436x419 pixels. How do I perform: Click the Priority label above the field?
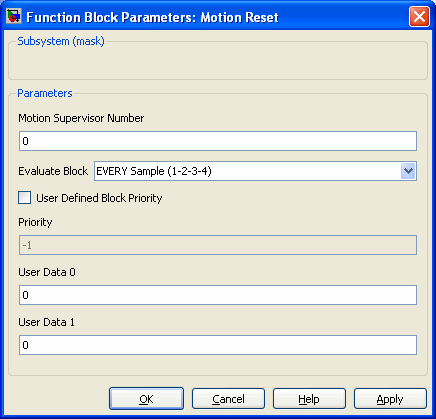click(x=35, y=223)
